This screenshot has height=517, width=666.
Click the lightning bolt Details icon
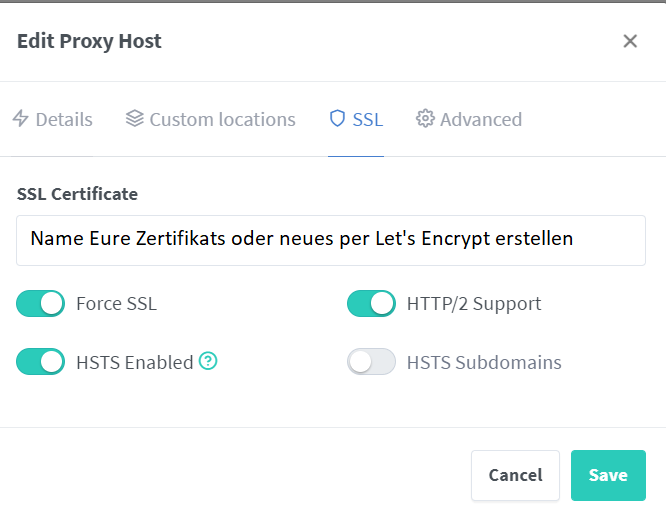(20, 119)
